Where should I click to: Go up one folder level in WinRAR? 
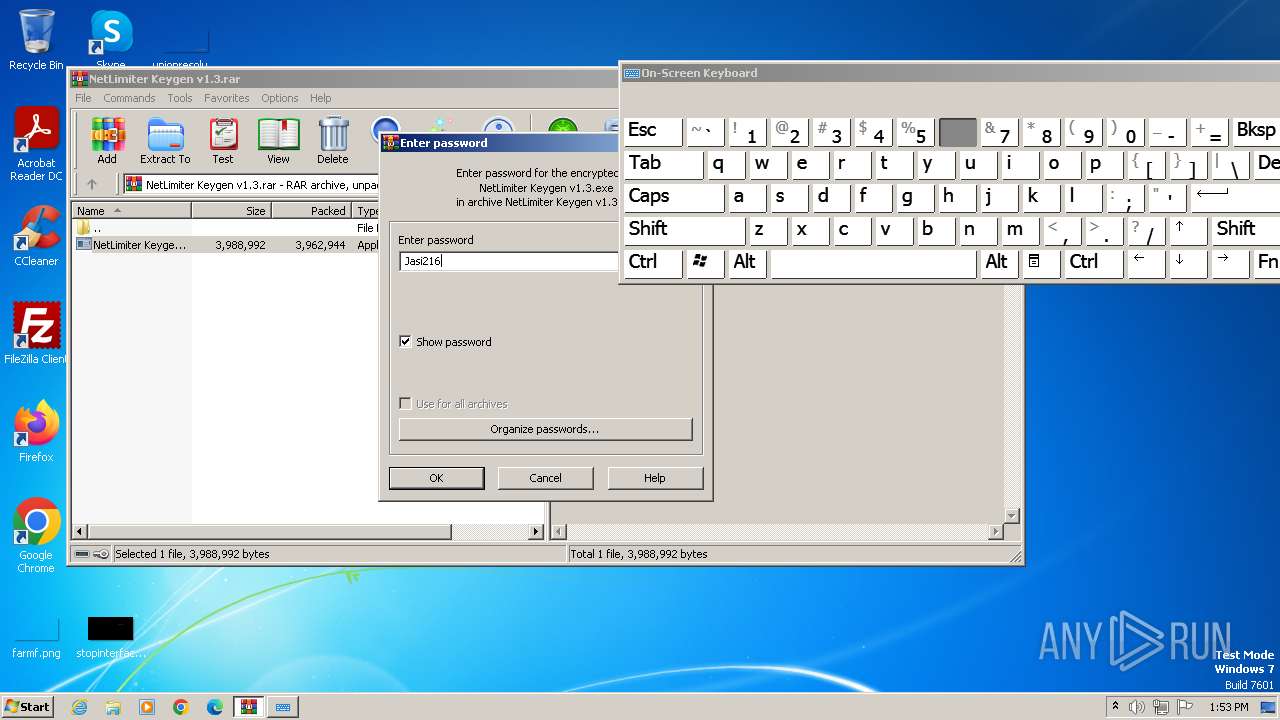click(92, 184)
